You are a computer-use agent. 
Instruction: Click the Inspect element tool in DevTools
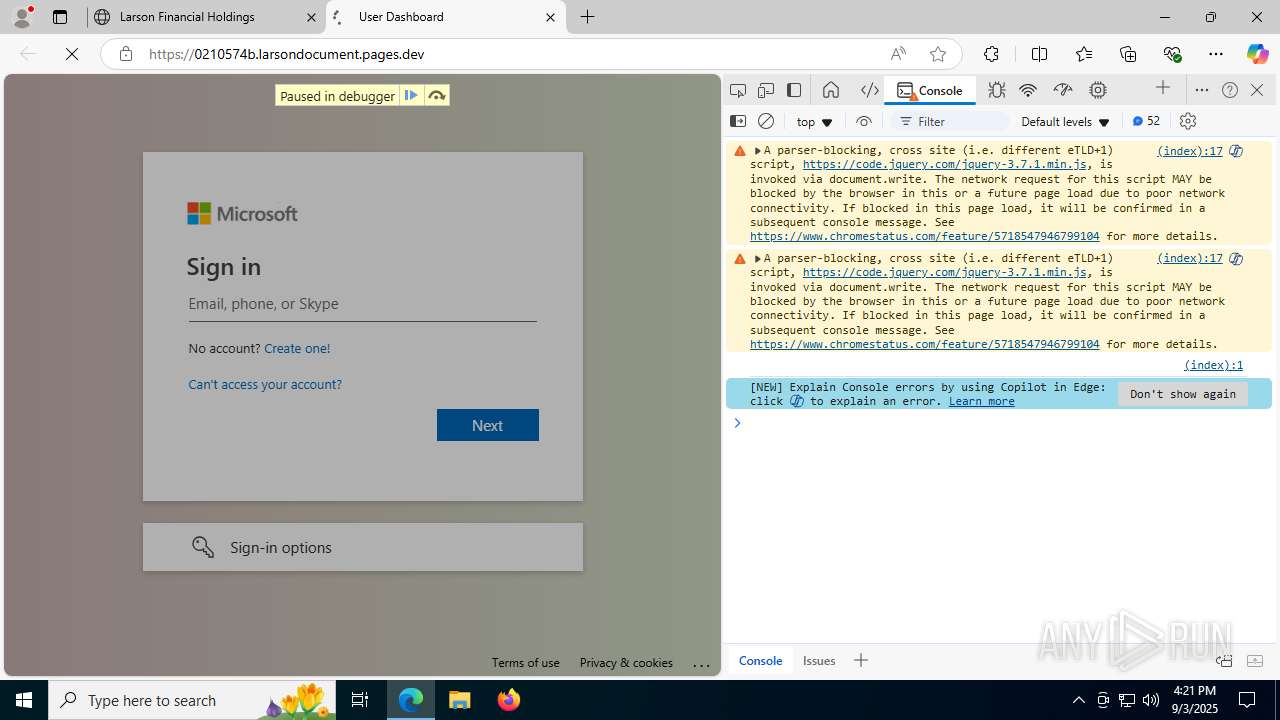(x=738, y=90)
